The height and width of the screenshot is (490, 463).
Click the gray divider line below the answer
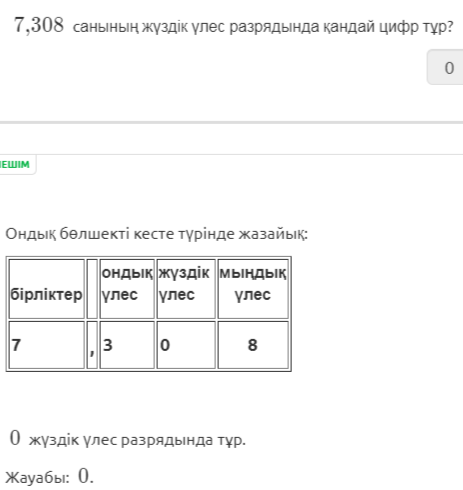pyautogui.click(x=231, y=123)
